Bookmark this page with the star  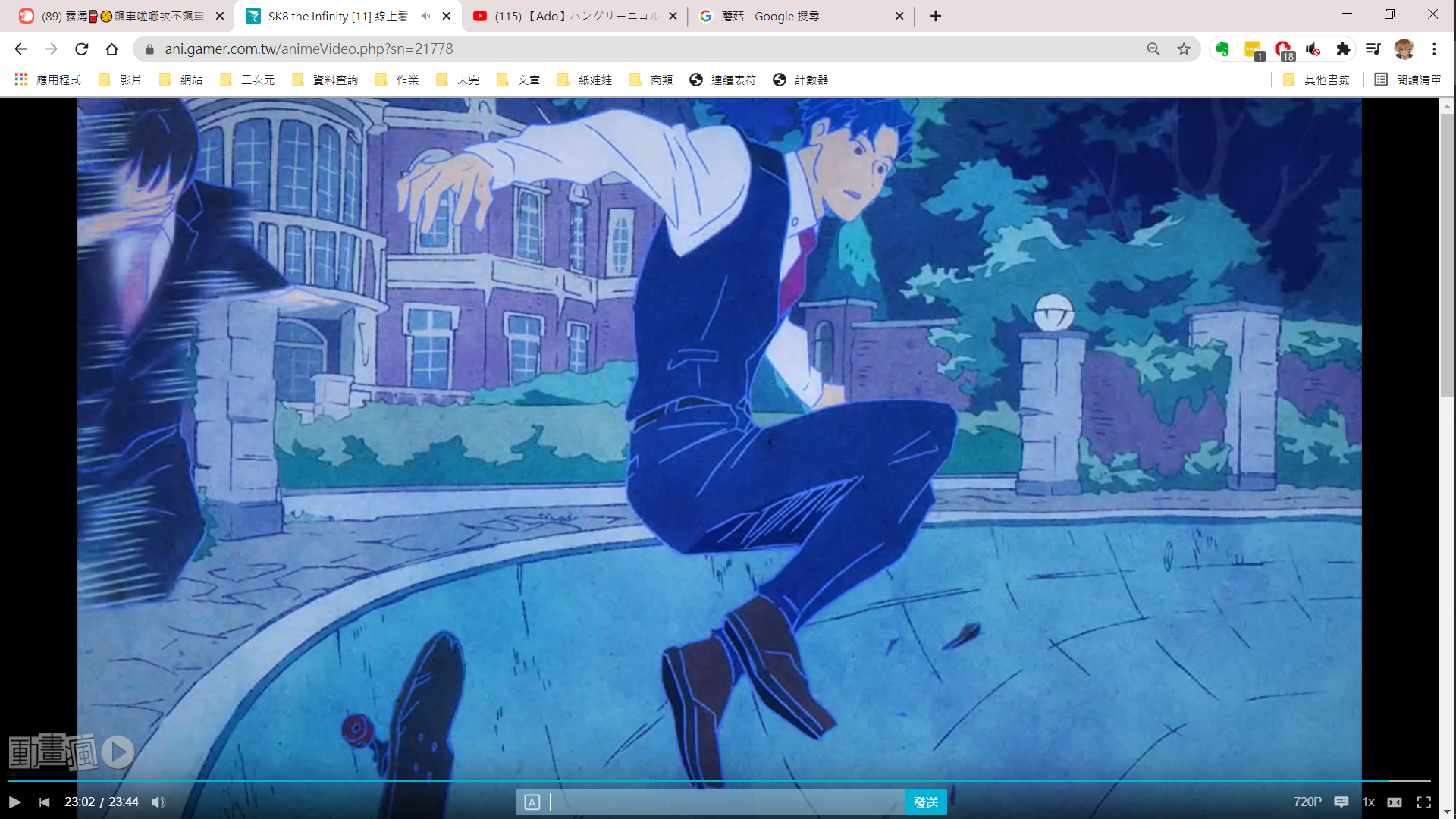point(1184,49)
